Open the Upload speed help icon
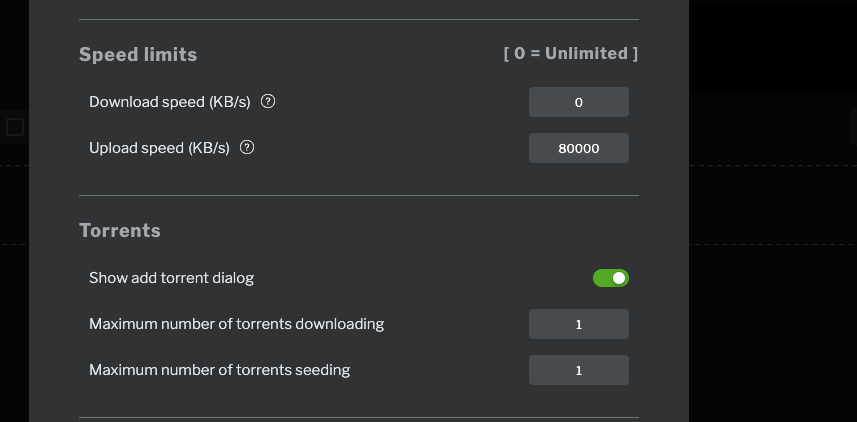 tap(247, 148)
